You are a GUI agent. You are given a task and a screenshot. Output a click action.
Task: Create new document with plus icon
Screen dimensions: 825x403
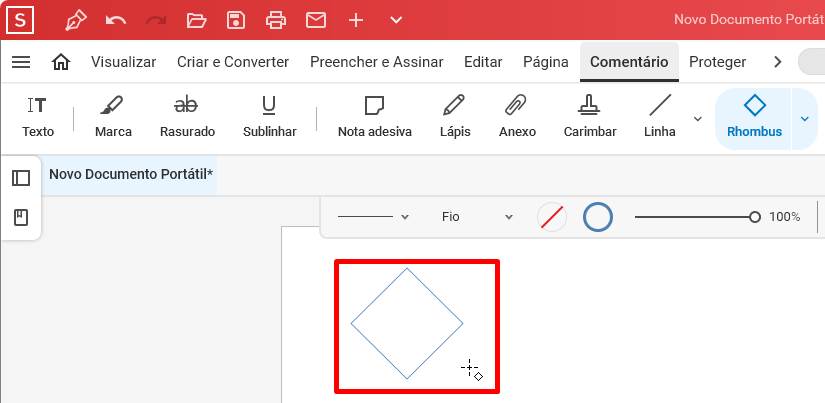356,21
